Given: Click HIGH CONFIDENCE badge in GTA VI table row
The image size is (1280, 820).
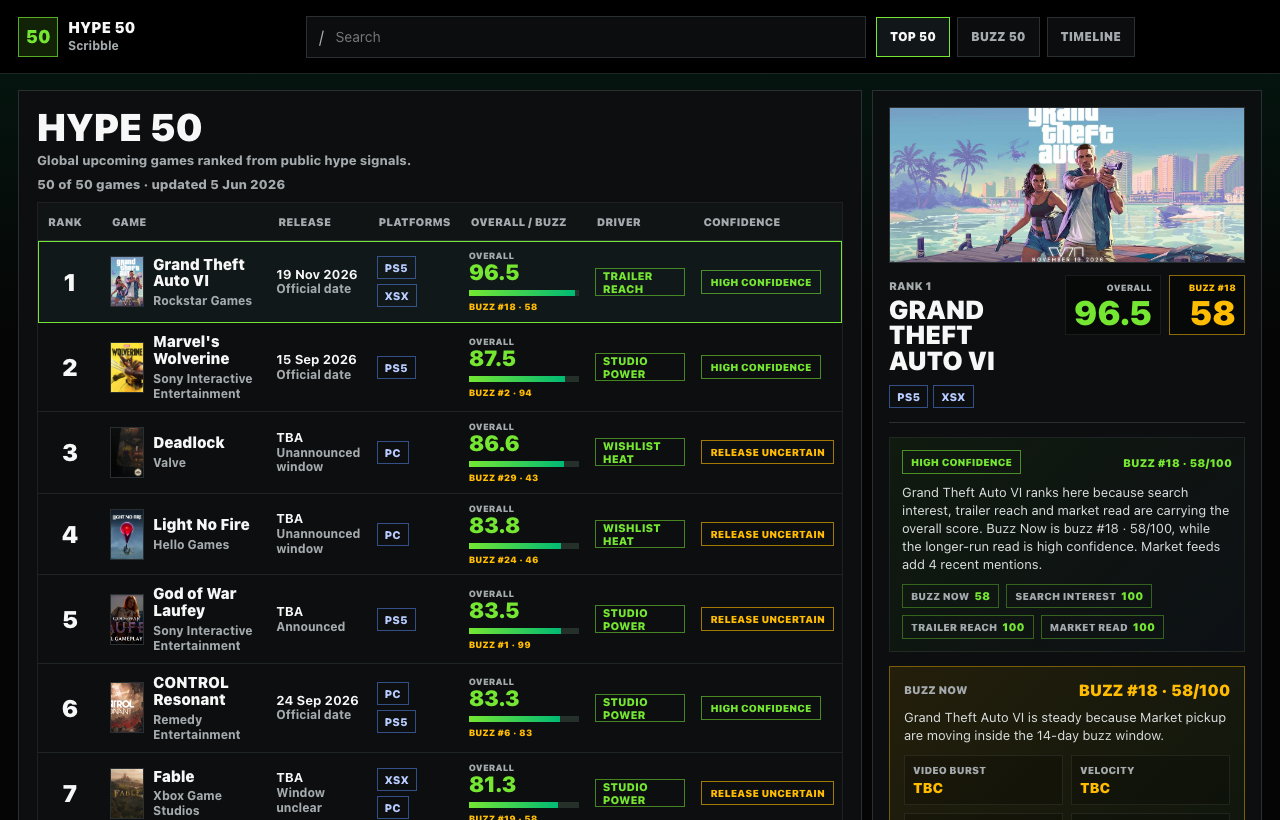Looking at the screenshot, I should pos(761,282).
